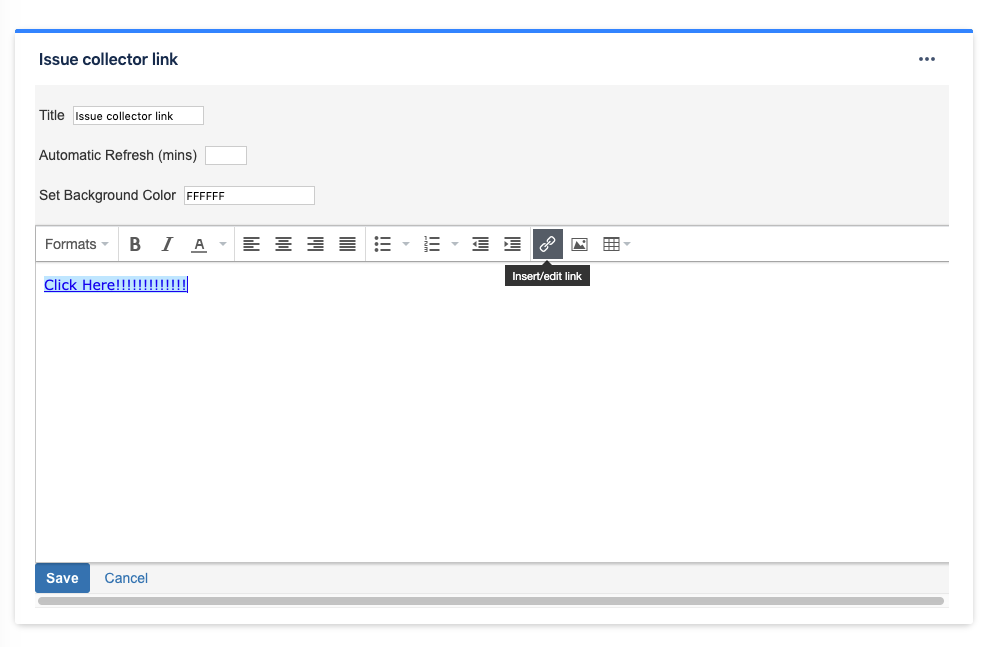
Task: Apply a numbered list
Action: click(x=432, y=243)
